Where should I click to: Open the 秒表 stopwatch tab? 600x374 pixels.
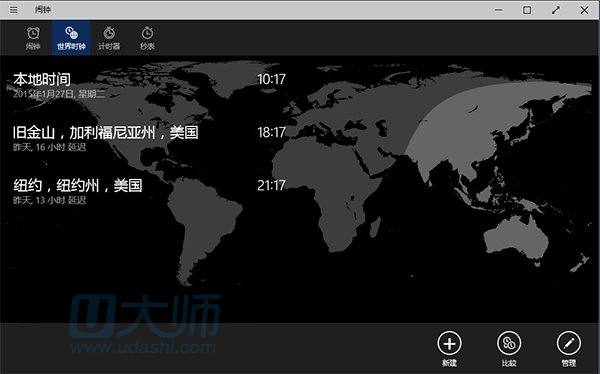point(147,38)
